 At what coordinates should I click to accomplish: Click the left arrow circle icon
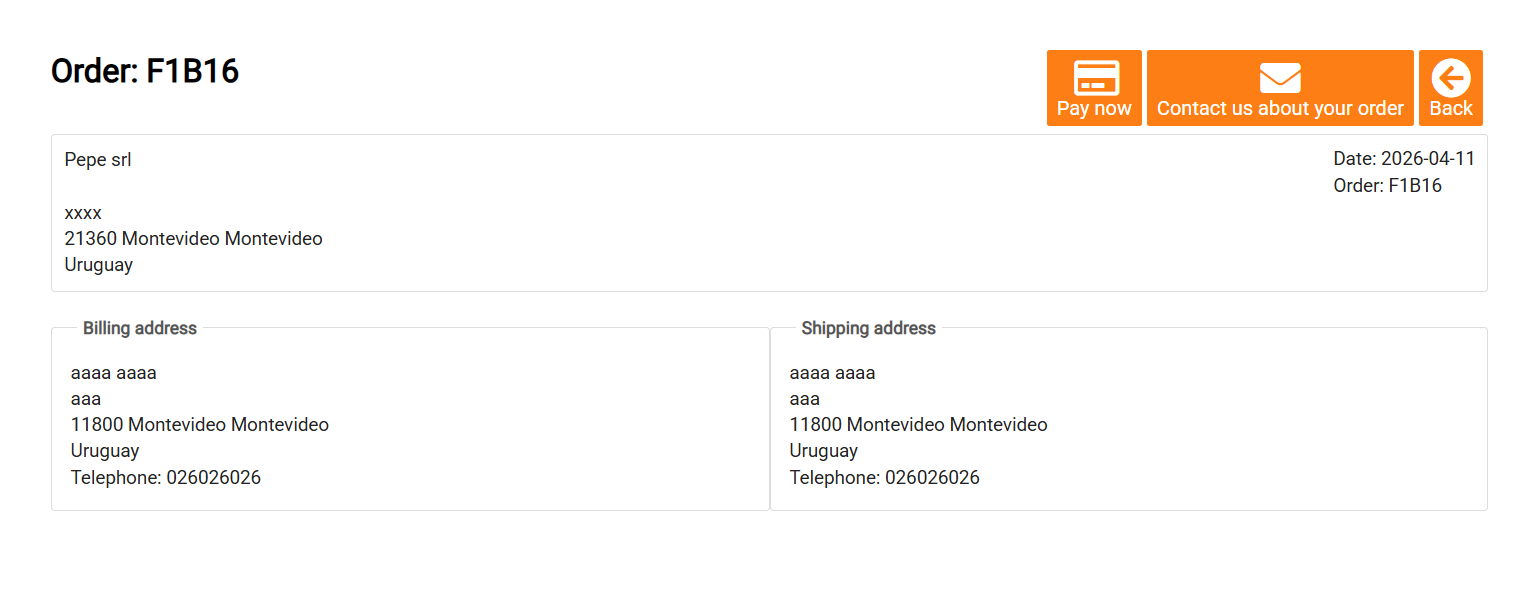[x=1450, y=77]
